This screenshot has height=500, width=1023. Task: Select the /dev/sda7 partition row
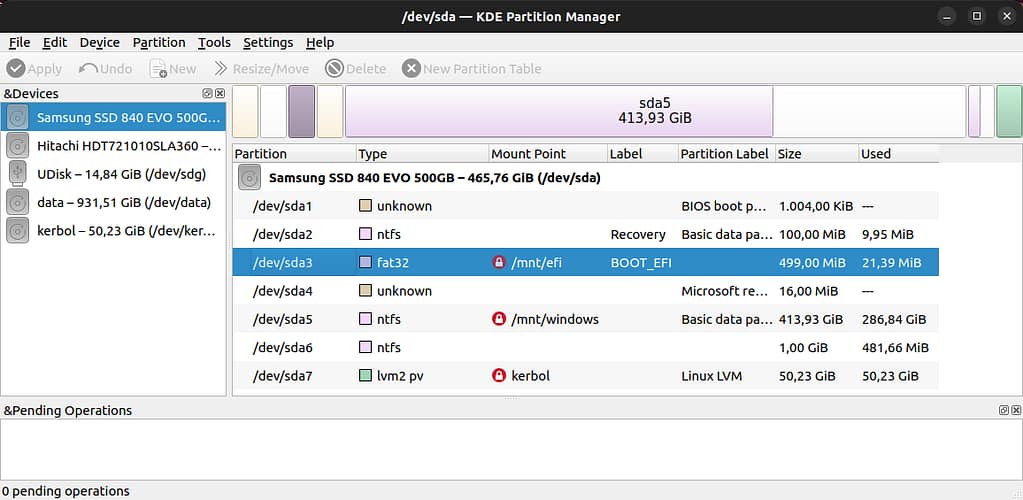tap(585, 376)
